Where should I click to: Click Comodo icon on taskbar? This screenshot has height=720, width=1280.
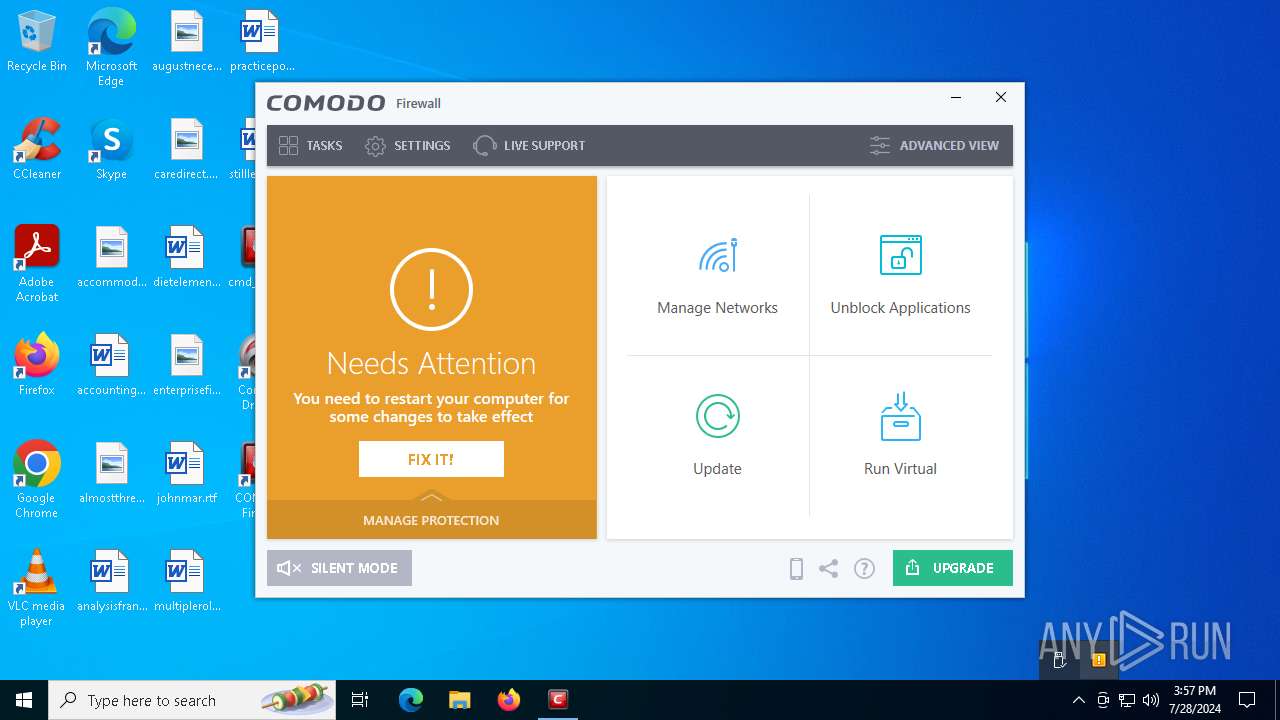pos(558,700)
